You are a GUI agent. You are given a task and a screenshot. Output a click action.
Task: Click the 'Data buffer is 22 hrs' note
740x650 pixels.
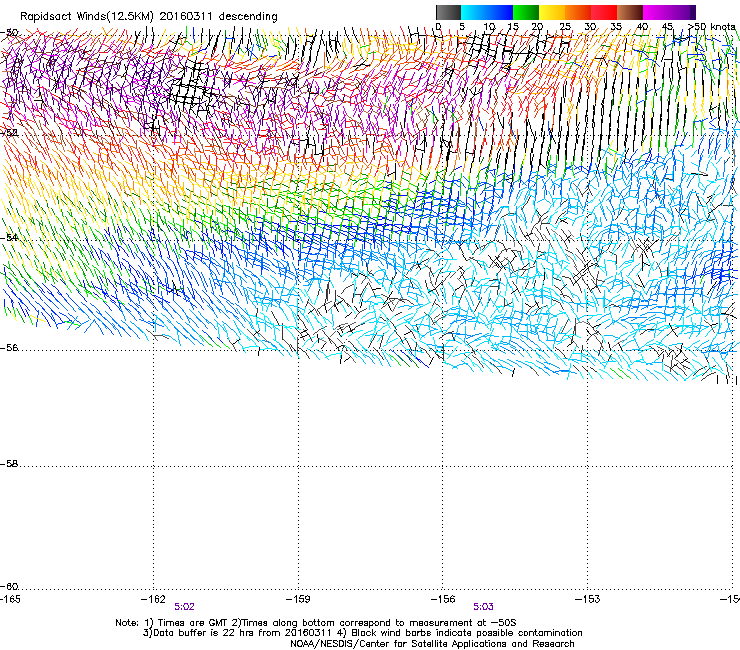point(362,633)
